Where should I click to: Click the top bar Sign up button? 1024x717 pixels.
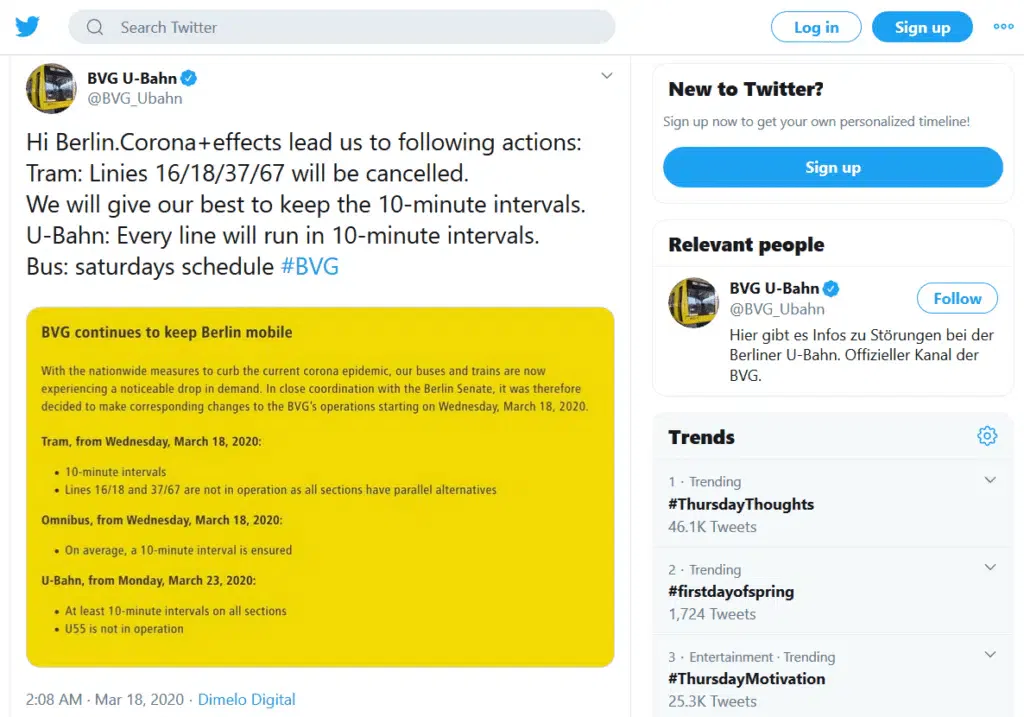pos(922,27)
